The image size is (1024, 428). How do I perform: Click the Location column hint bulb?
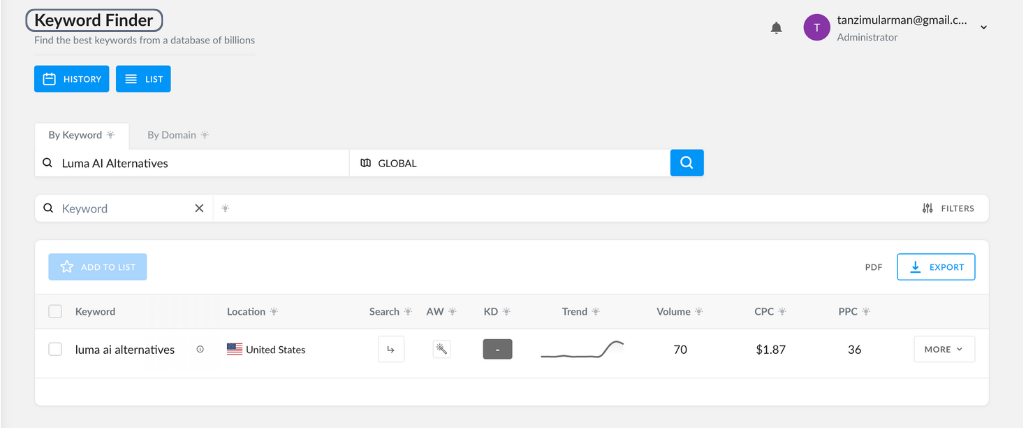(274, 312)
